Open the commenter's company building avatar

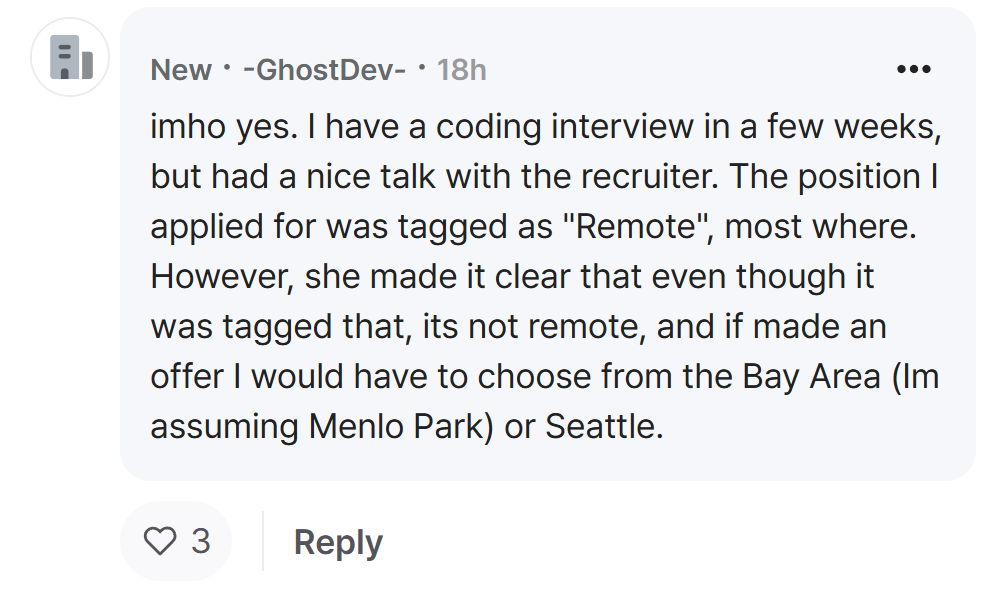(70, 57)
